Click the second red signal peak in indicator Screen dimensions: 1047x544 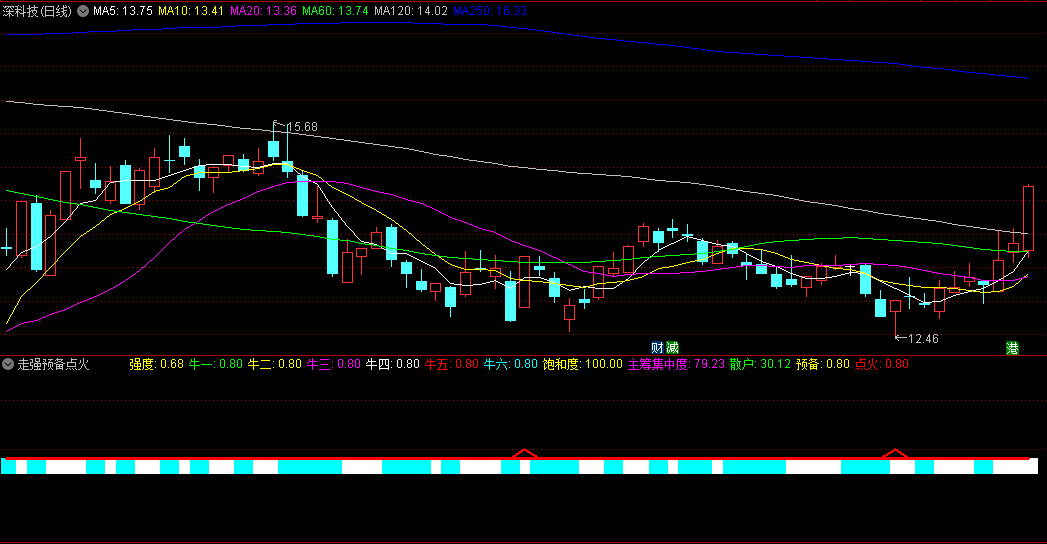[x=895, y=453]
